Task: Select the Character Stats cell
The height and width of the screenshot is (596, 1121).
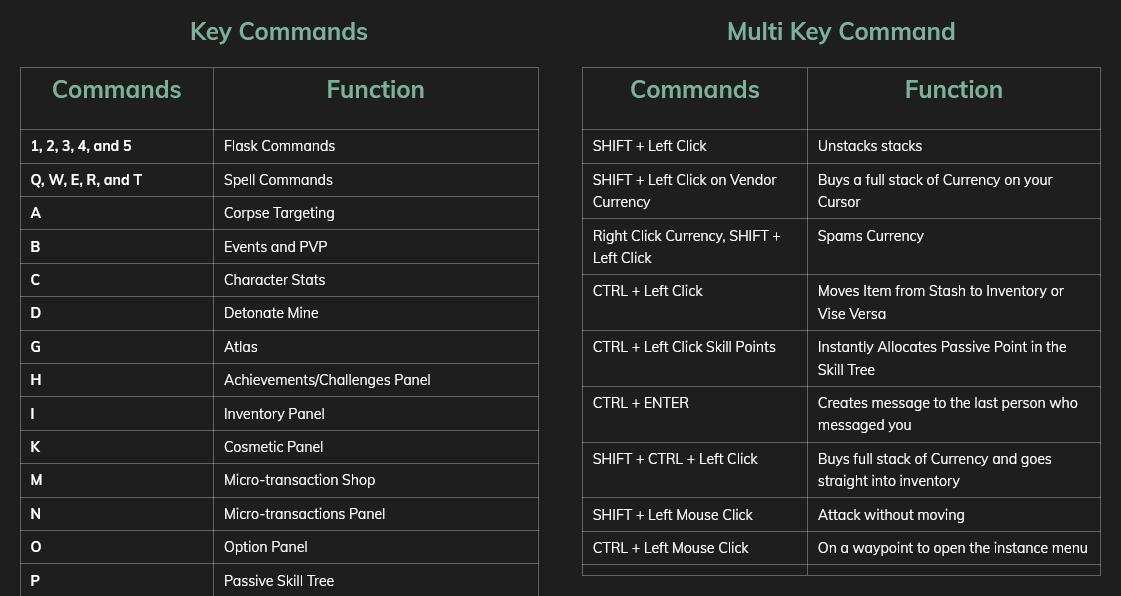Action: point(375,280)
